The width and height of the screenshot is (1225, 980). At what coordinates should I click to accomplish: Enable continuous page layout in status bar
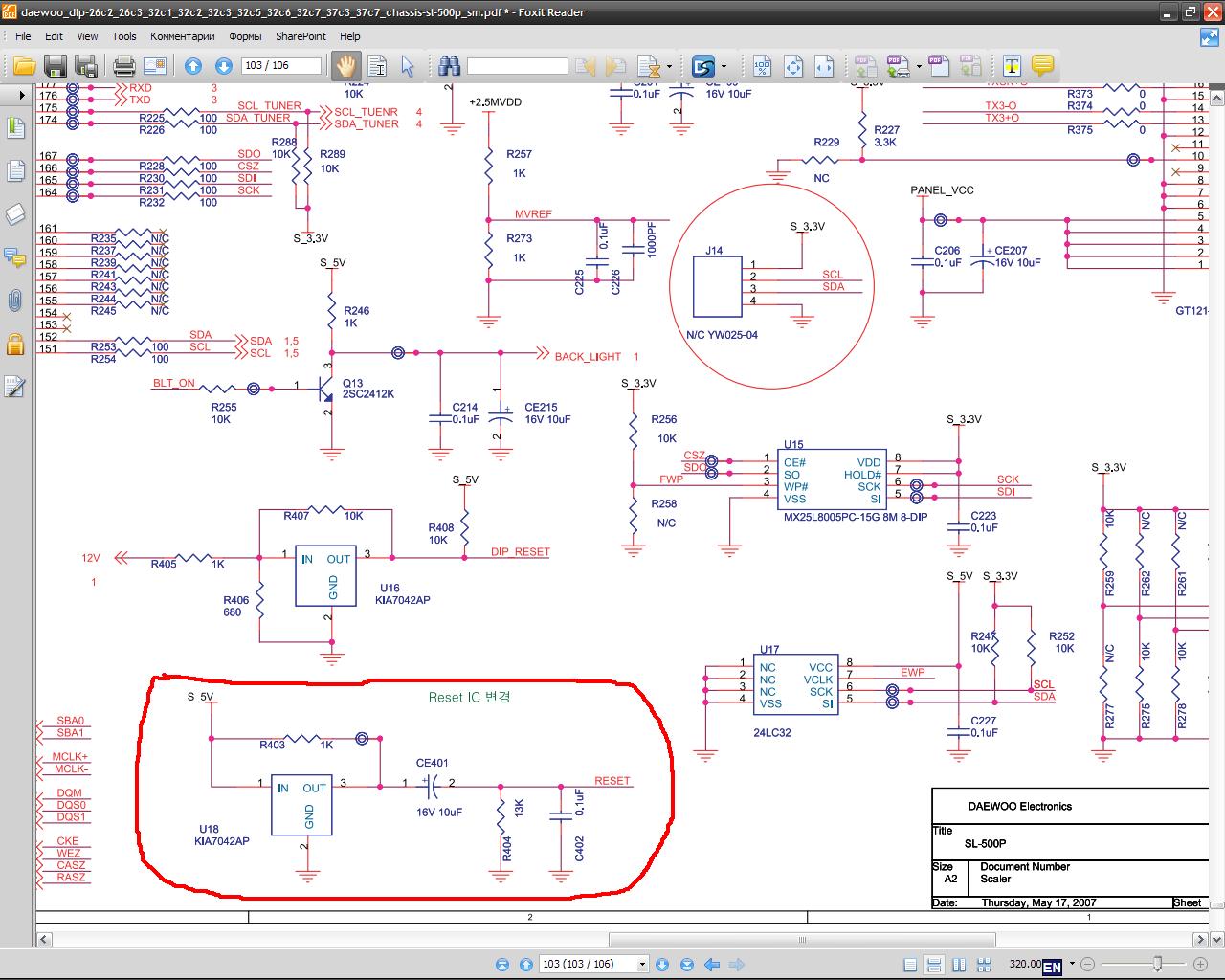point(934,965)
